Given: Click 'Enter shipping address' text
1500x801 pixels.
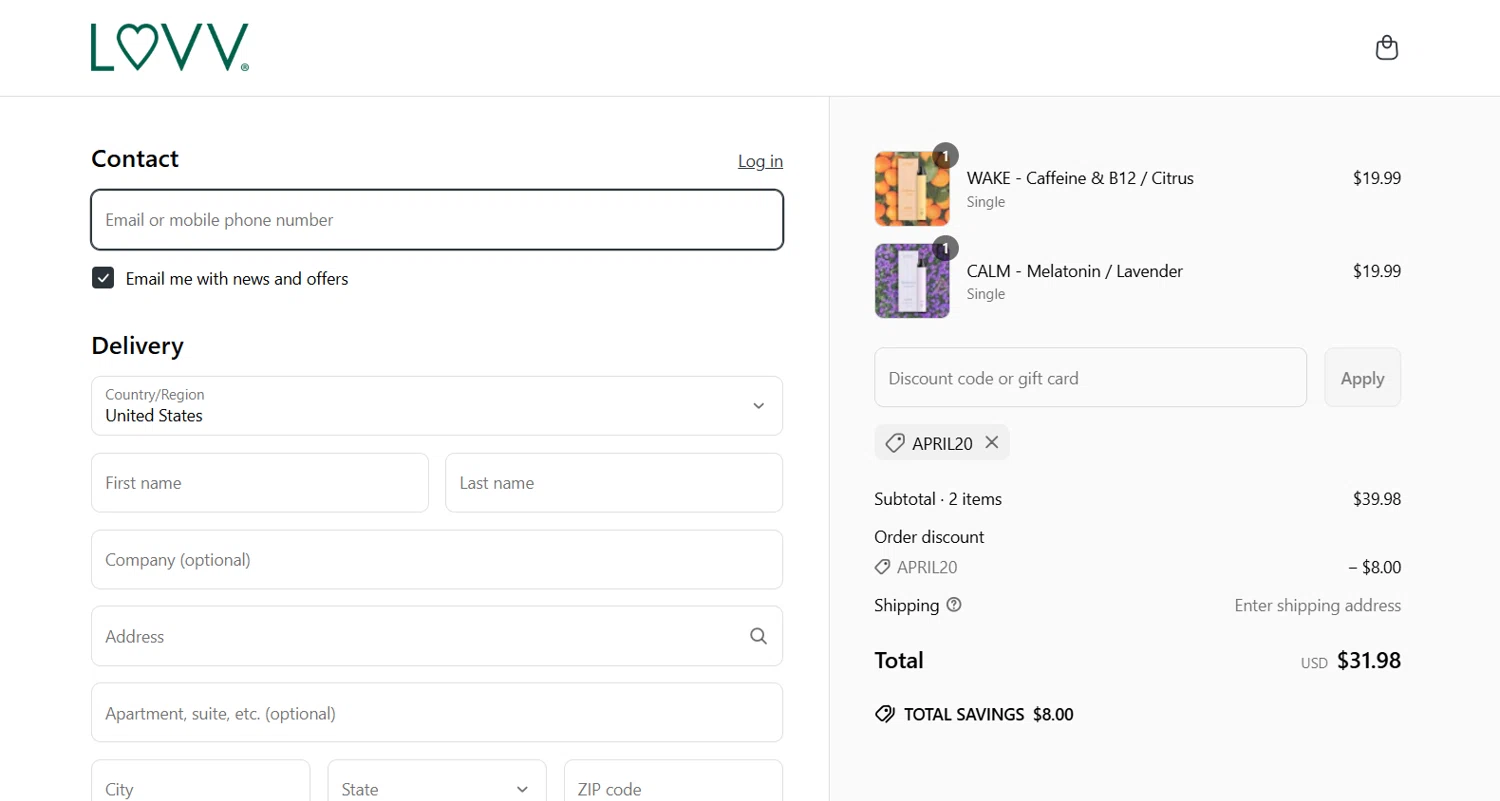Looking at the screenshot, I should [x=1318, y=605].
